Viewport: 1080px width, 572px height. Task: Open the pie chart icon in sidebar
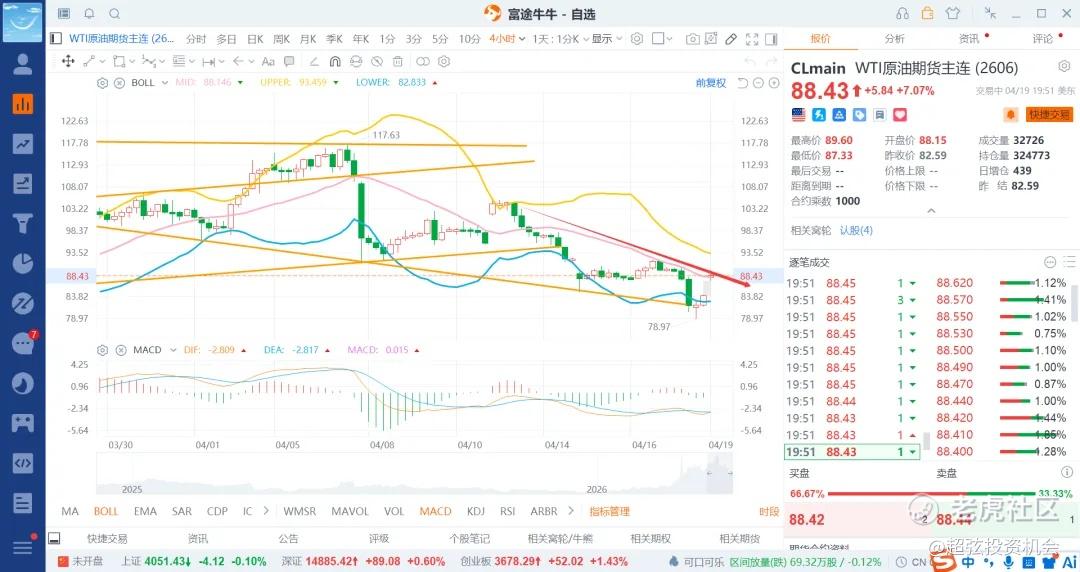click(x=23, y=263)
